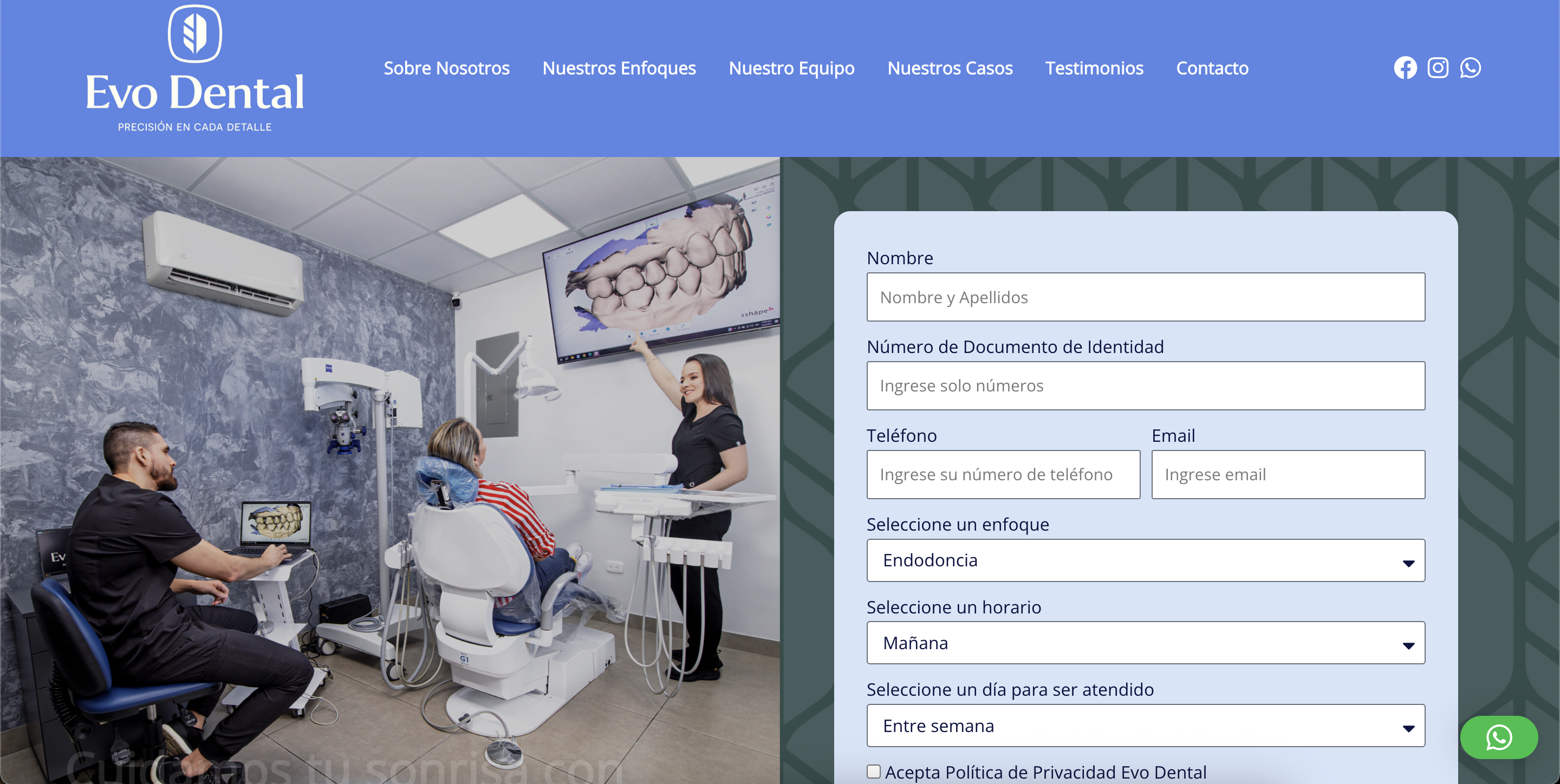1560x784 pixels.
Task: Click the Ingrese email input field
Action: pos(1288,475)
